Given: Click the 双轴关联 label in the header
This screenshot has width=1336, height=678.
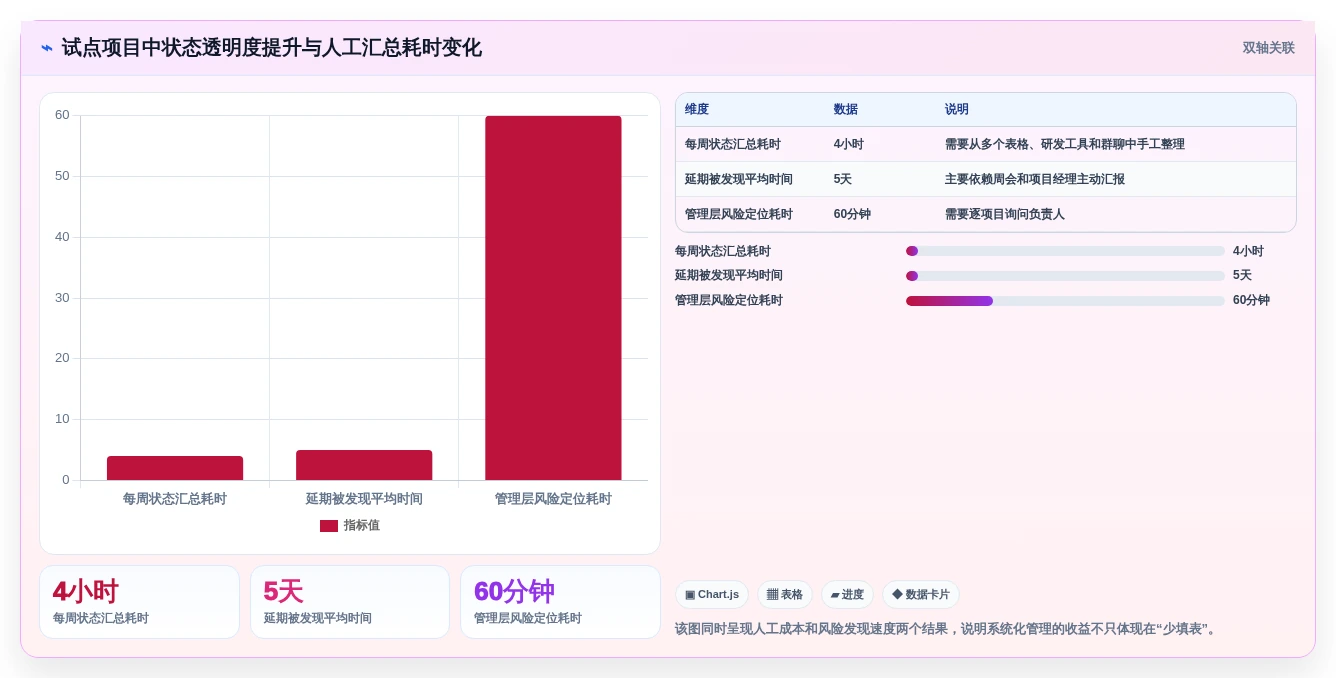Looking at the screenshot, I should pos(1268,48).
